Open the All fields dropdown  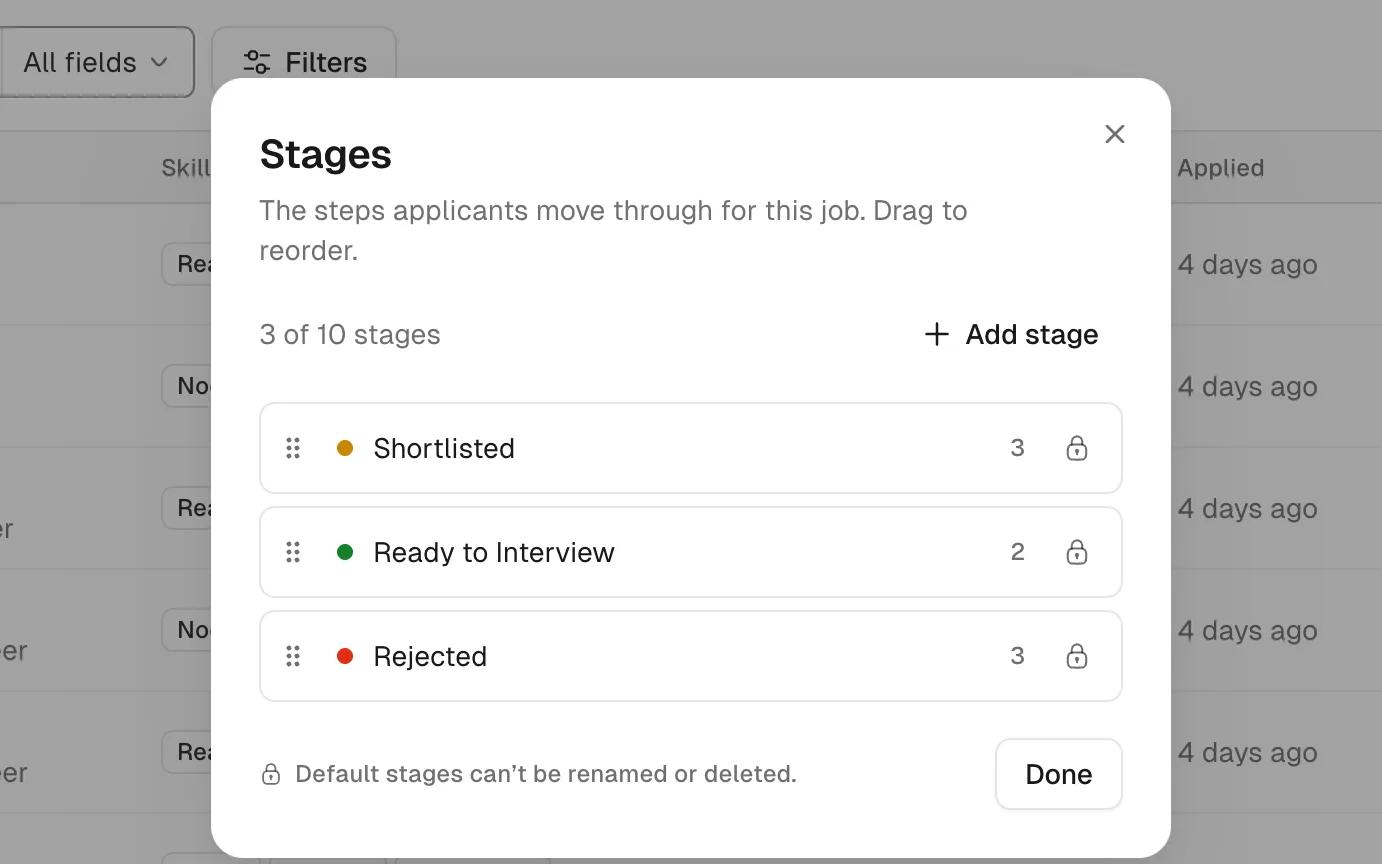tap(96, 62)
